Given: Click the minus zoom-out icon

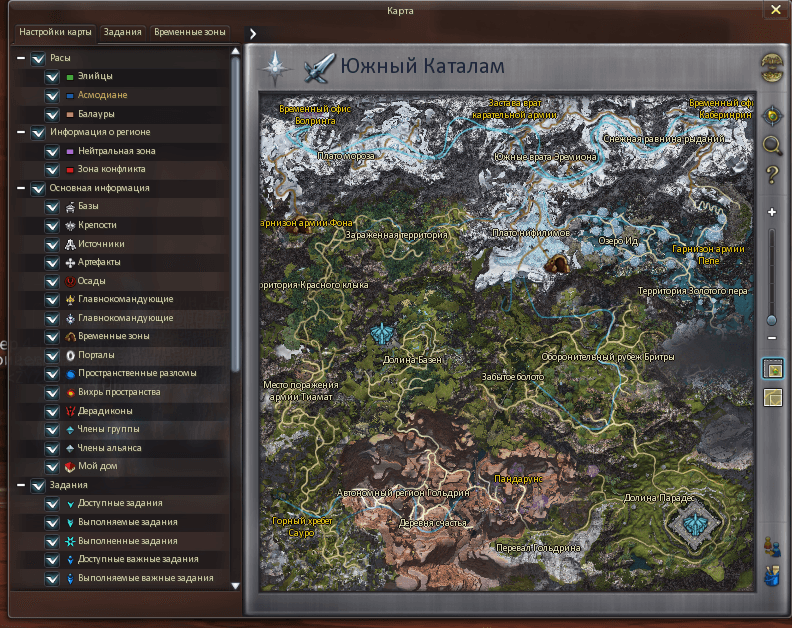Looking at the screenshot, I should 771,339.
